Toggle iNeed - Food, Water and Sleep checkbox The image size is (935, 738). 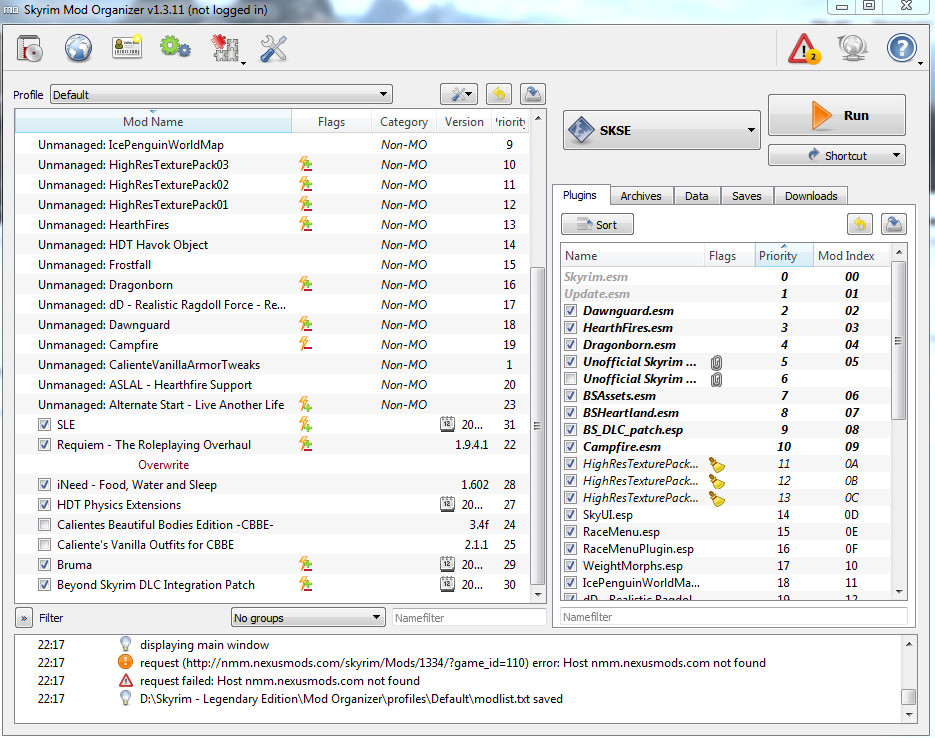coord(44,485)
